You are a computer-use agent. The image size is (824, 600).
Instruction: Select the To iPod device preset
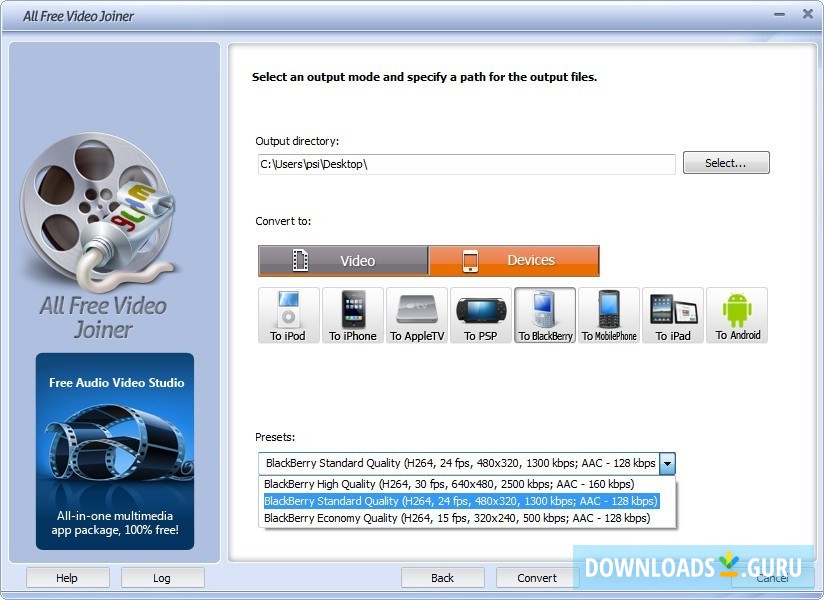tap(288, 315)
